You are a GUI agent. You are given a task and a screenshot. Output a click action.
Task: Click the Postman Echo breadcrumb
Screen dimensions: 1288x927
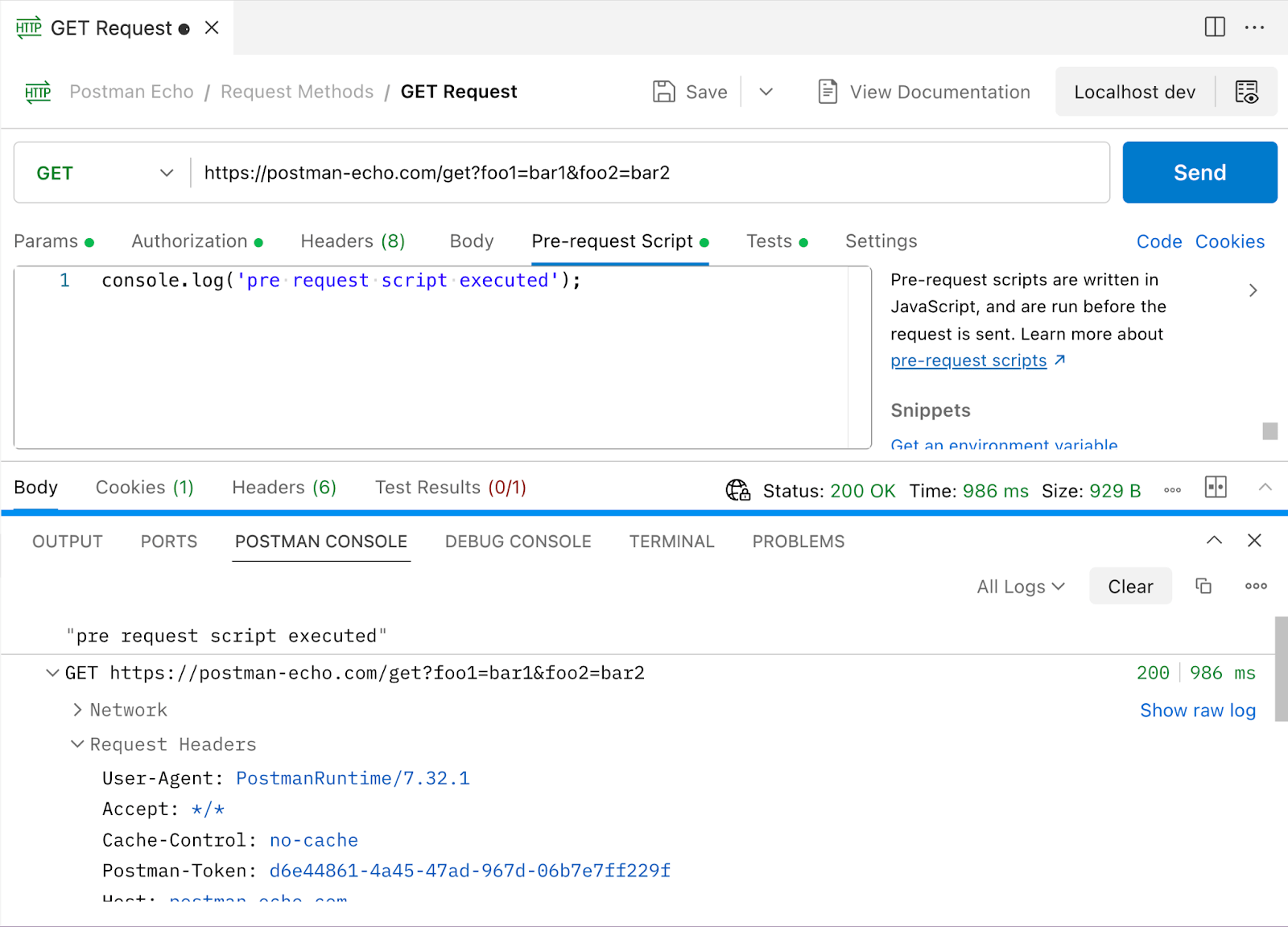click(x=131, y=92)
